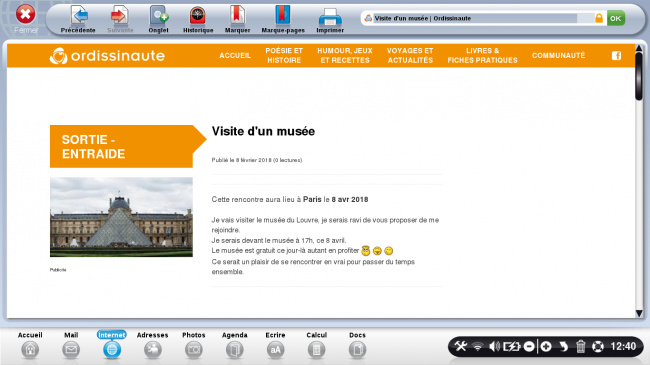This screenshot has width=650, height=365.
Task: Select the Internet application icon
Action: pyautogui.click(x=112, y=345)
